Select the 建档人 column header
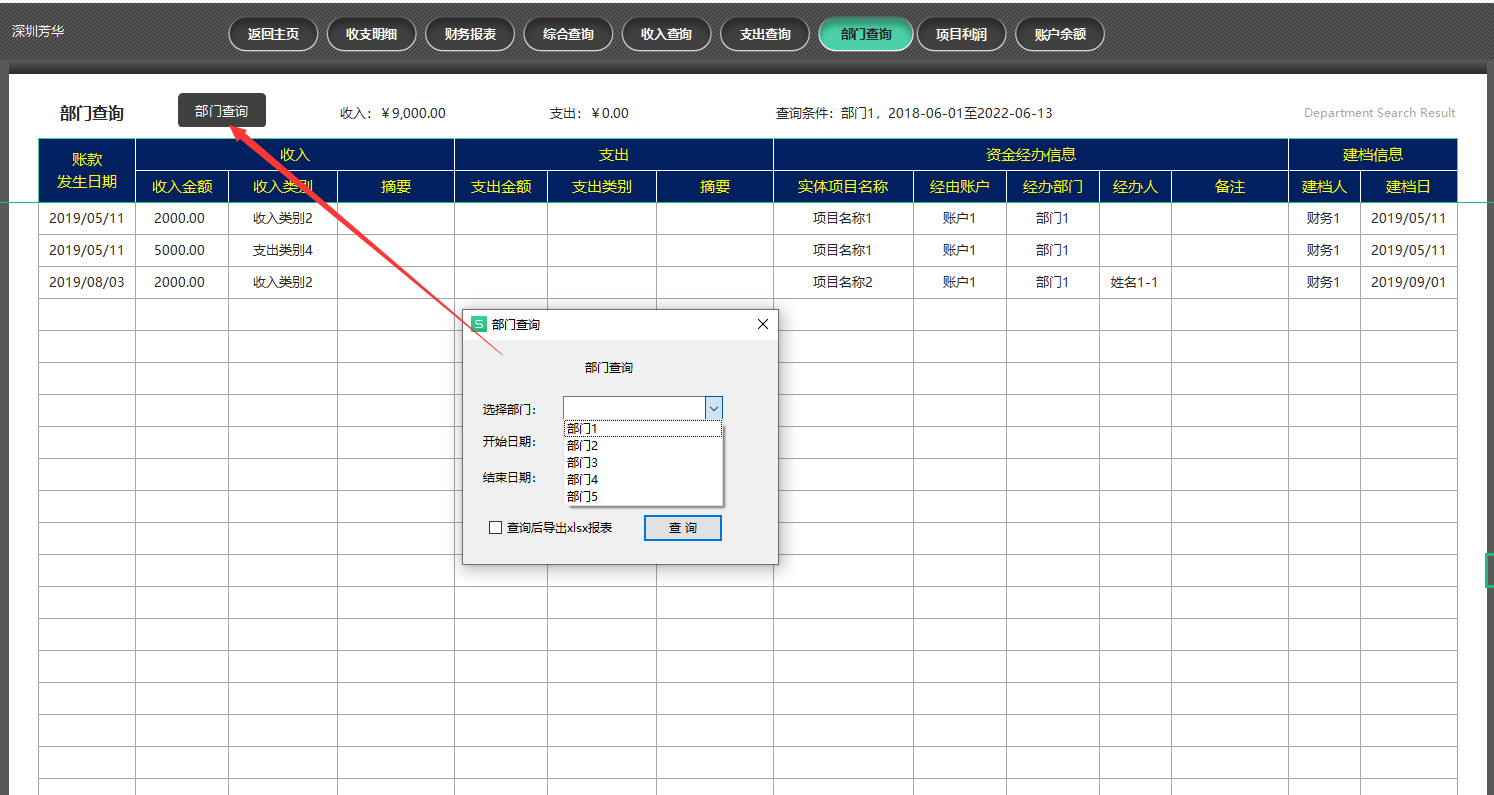This screenshot has height=795, width=1494. pos(1324,187)
